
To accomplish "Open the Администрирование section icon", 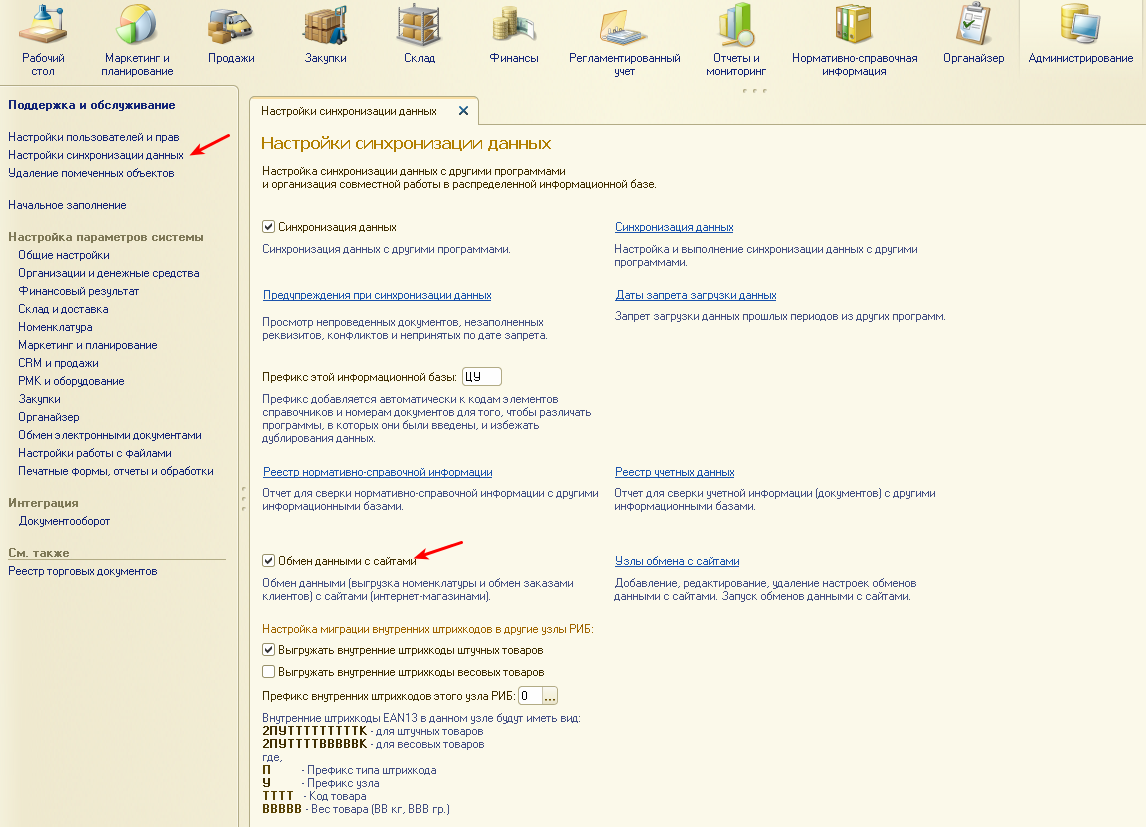I will click(1080, 25).
